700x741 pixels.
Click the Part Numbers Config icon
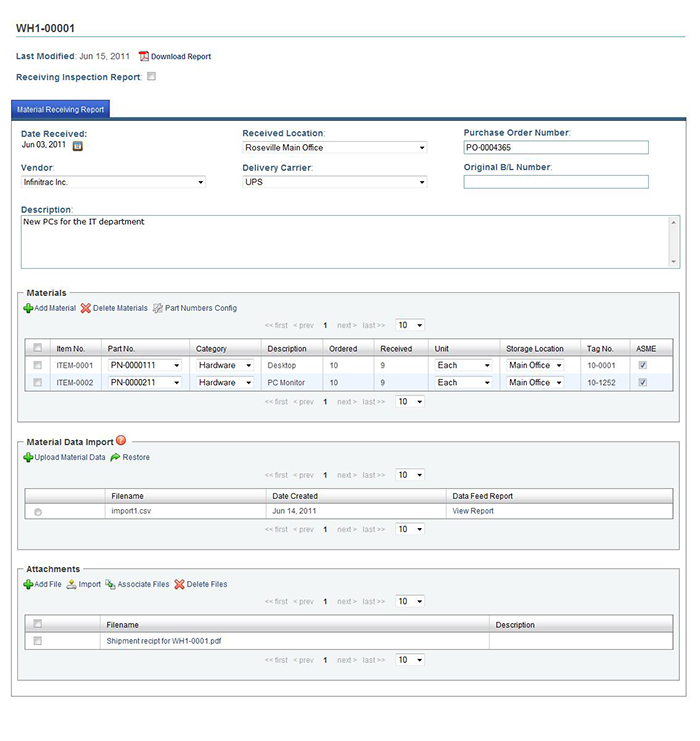click(x=158, y=309)
